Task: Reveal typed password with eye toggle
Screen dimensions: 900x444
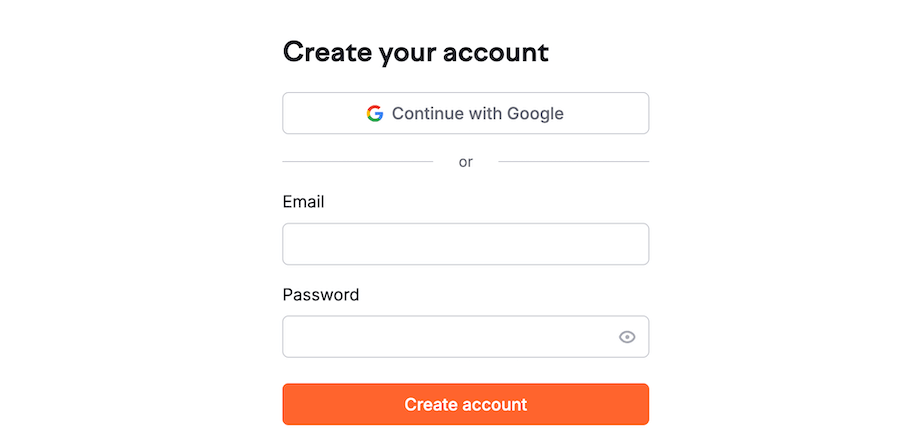Action: click(627, 337)
